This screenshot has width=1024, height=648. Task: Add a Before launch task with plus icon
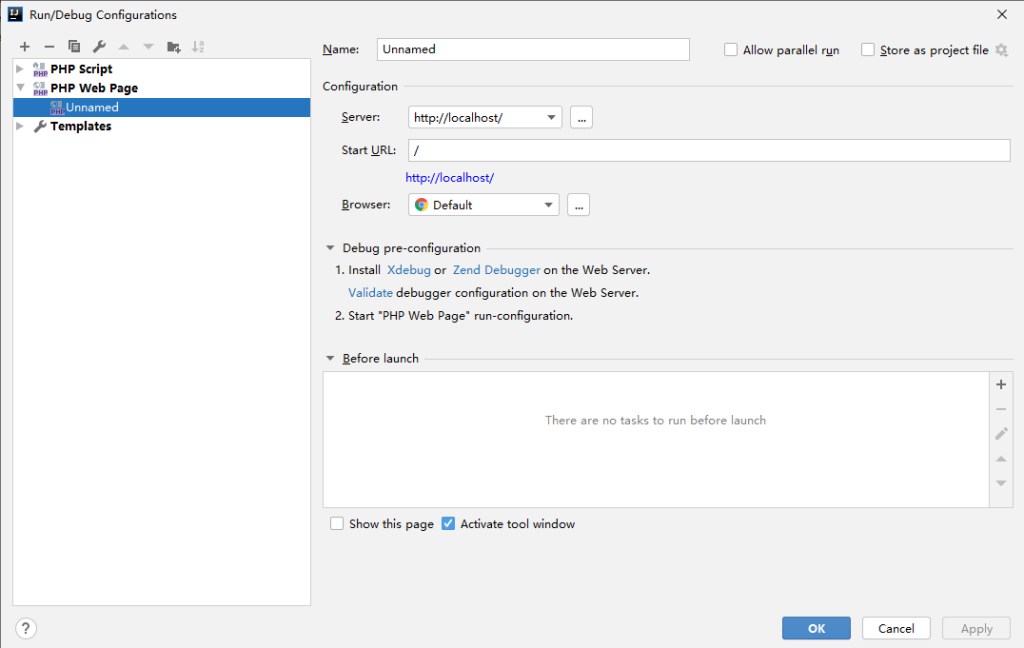pos(1001,385)
